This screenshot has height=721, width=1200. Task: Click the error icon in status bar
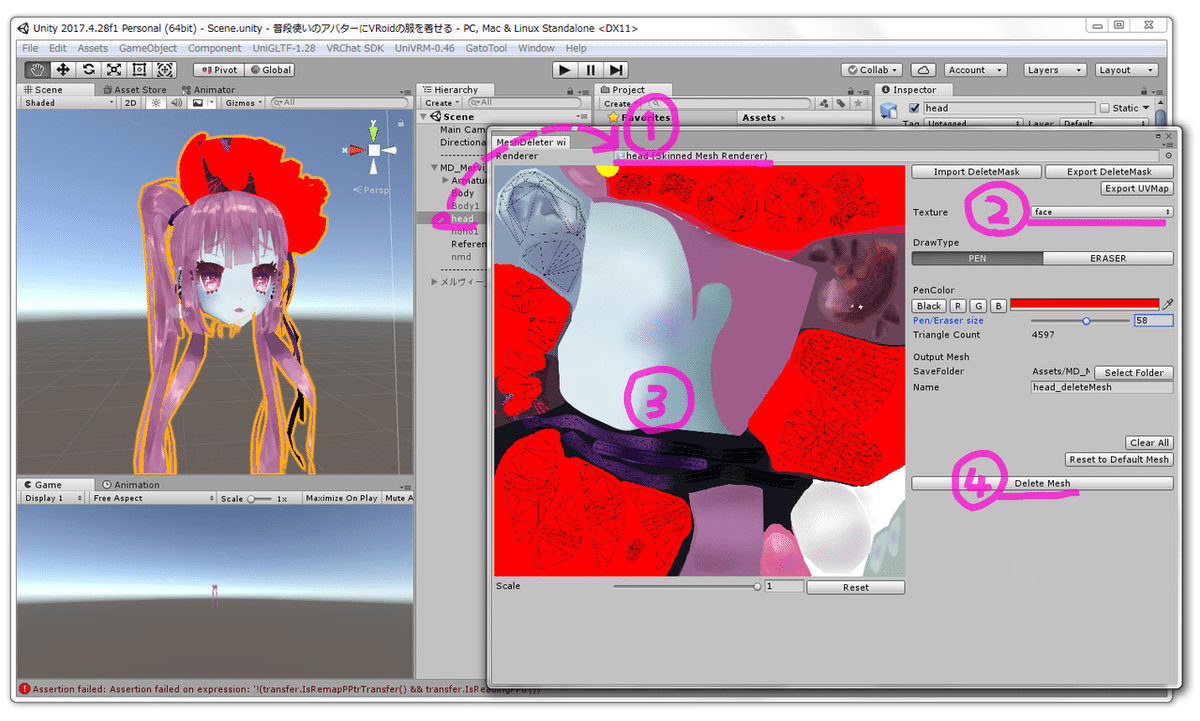(24, 689)
